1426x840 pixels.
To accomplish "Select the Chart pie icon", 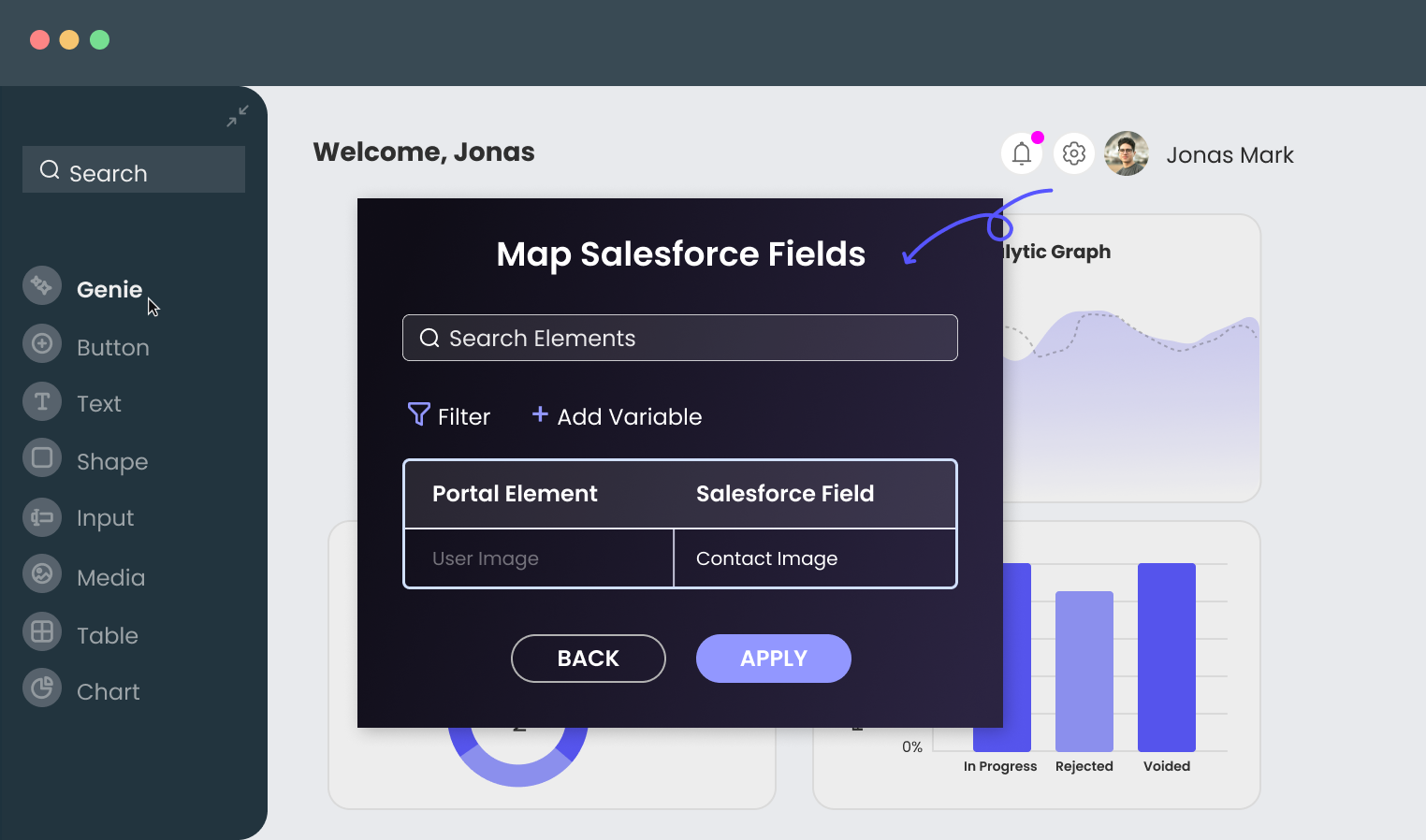I will tap(42, 688).
